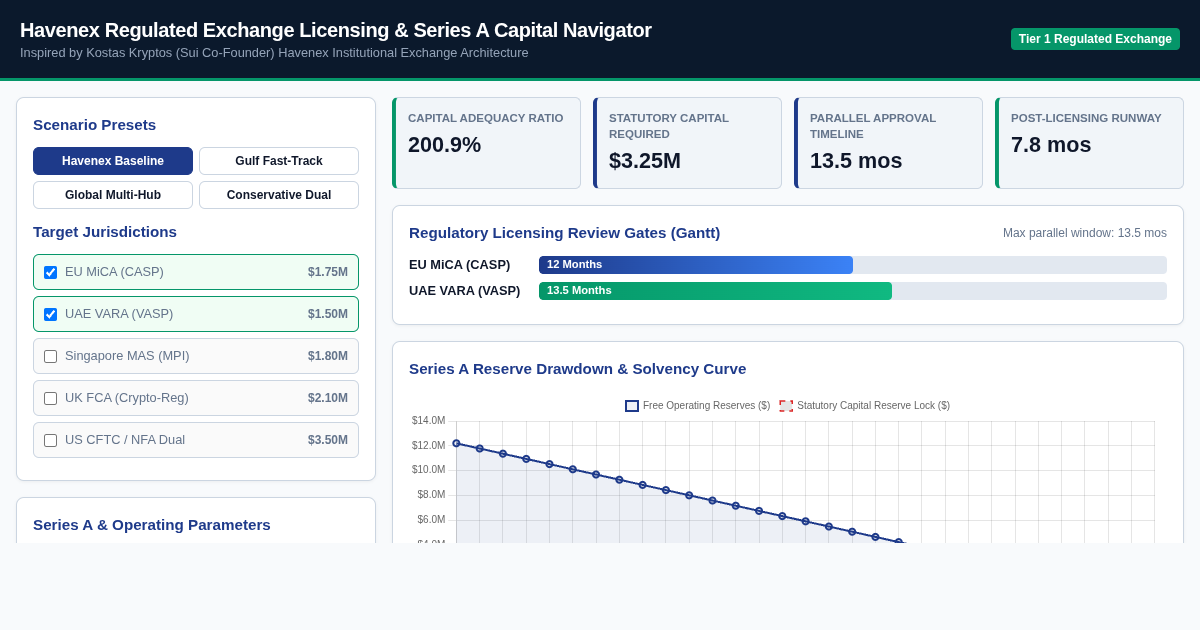Click 'Series A Reserve Drawdown & Solvency Curve' title
The height and width of the screenshot is (630, 1200).
coord(578,369)
